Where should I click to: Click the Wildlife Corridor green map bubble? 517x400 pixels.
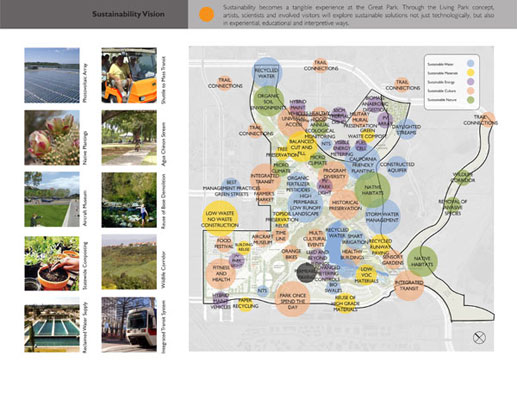tap(463, 177)
